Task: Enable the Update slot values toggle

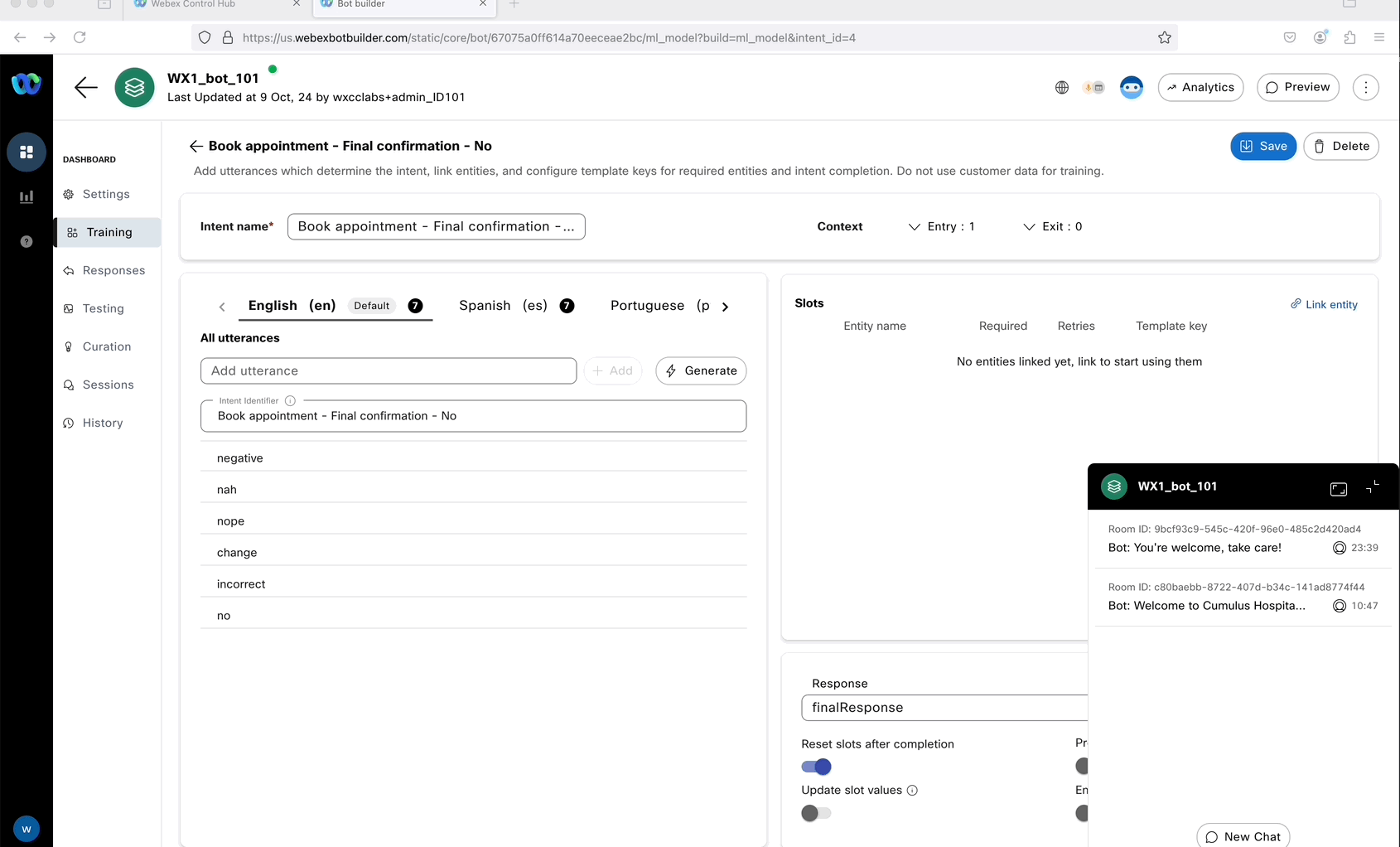Action: pyautogui.click(x=816, y=813)
